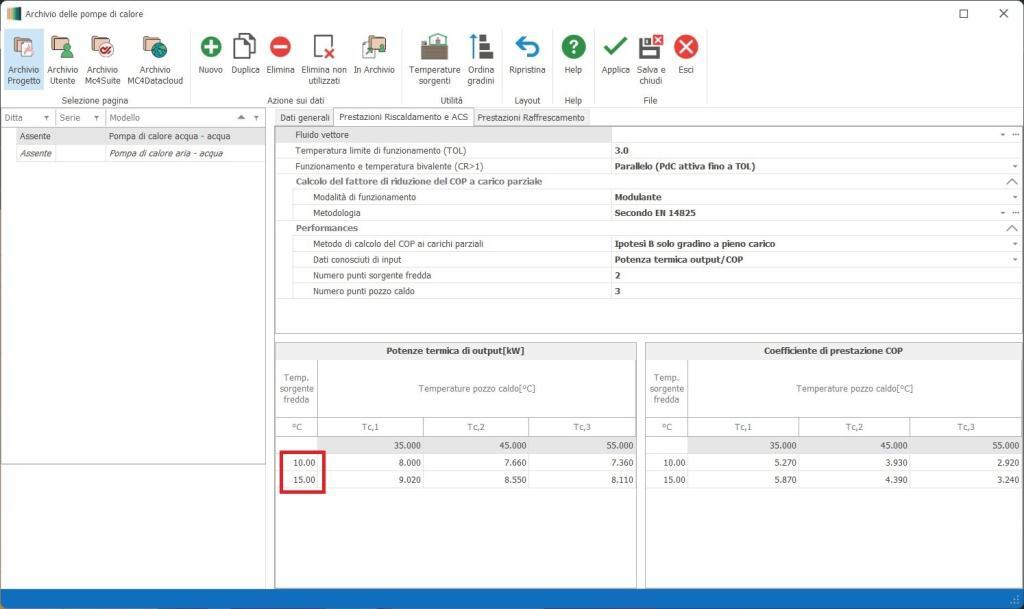Select the 7.360 output power cell

[582, 463]
